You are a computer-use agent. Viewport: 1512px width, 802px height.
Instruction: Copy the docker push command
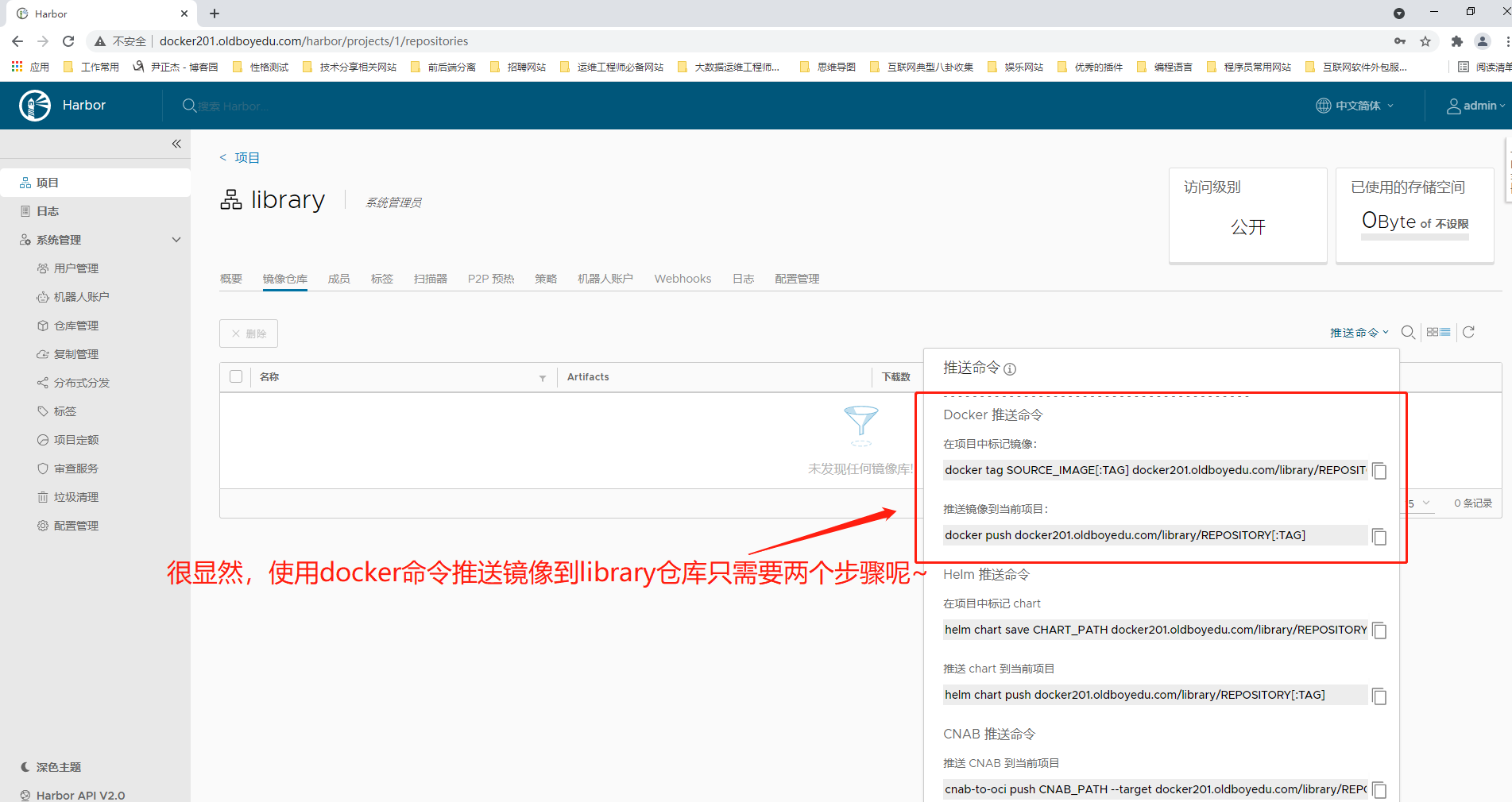coord(1380,537)
